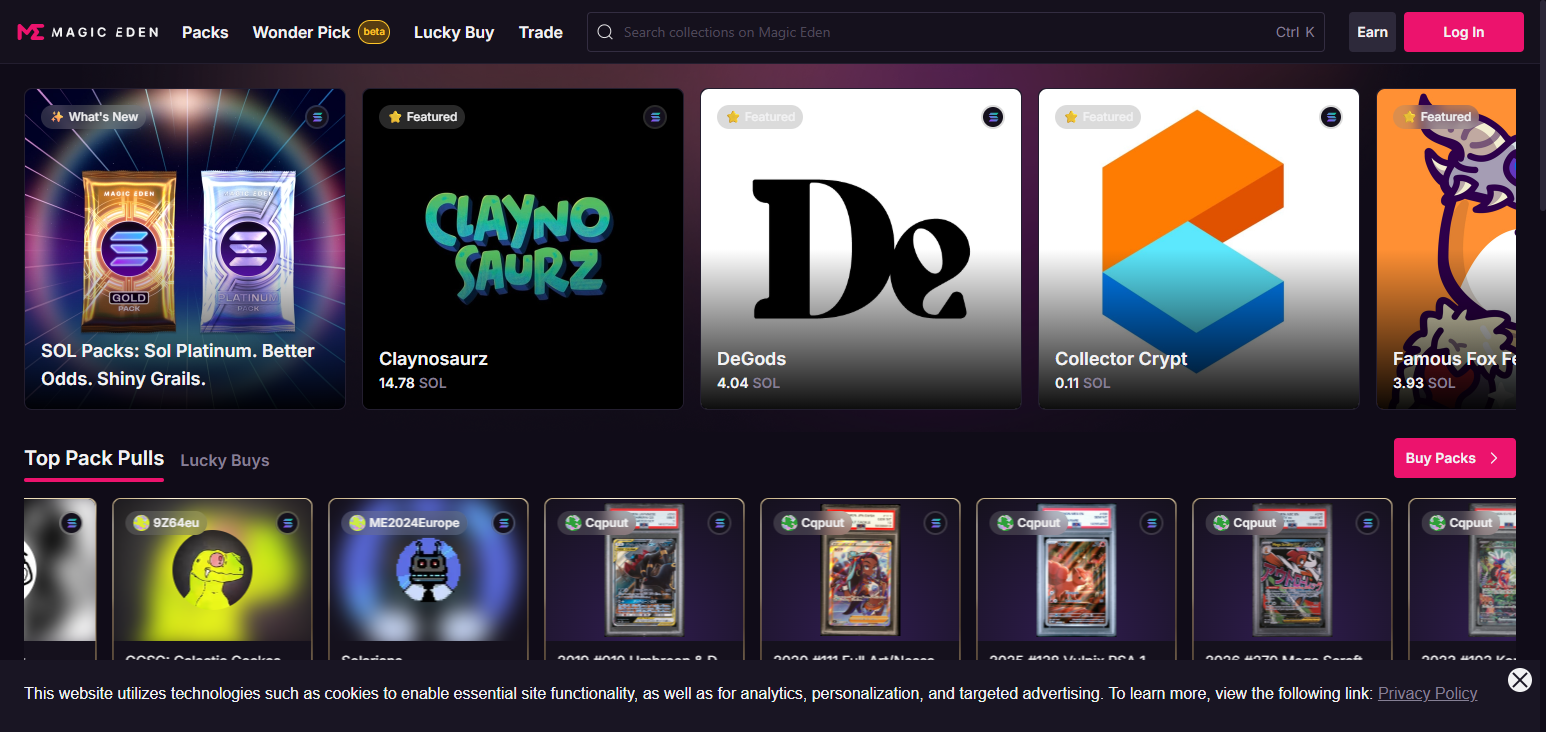Go to Lucky Buy
This screenshot has height=732, width=1546.
454,32
